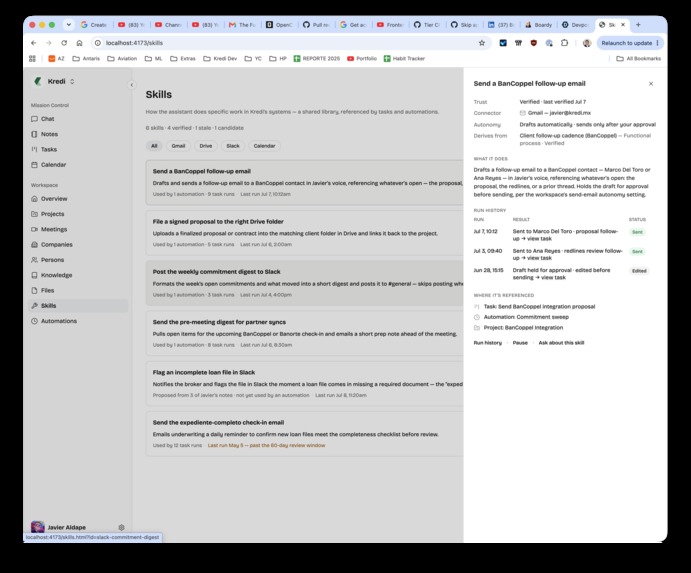Click 'Client follow-up cadence (BanCoppel)' link
This screenshot has width=691, height=573.
[568, 136]
